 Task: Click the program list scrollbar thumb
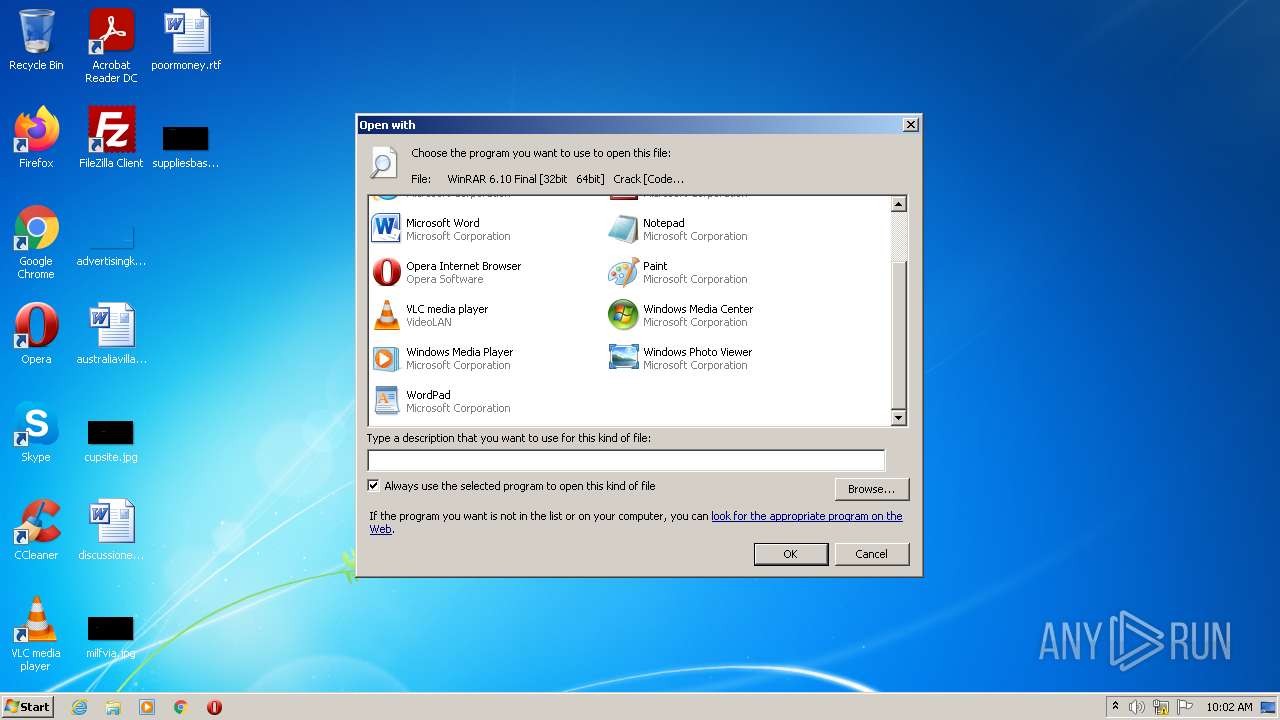point(898,334)
